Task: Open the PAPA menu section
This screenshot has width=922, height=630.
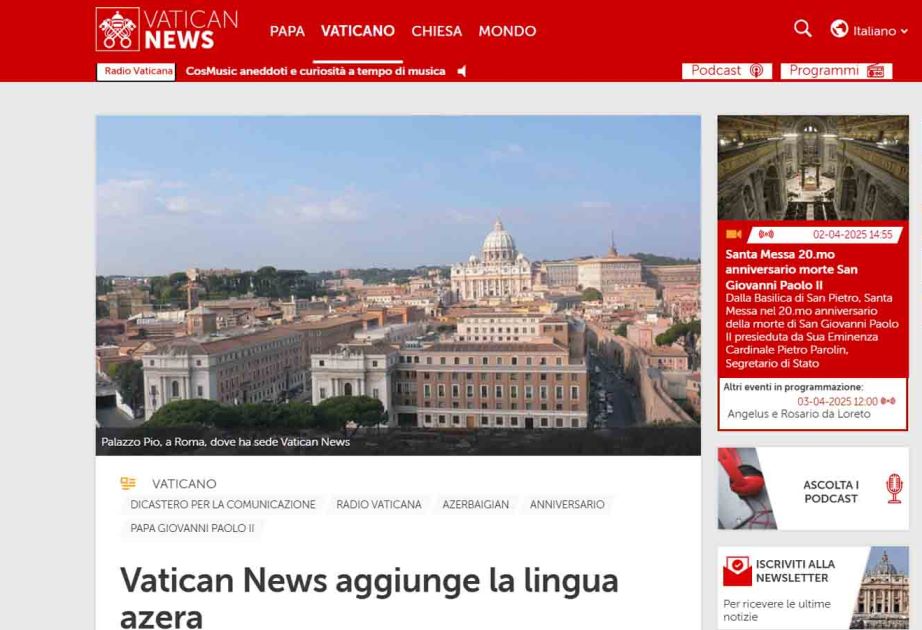Action: pos(287,31)
